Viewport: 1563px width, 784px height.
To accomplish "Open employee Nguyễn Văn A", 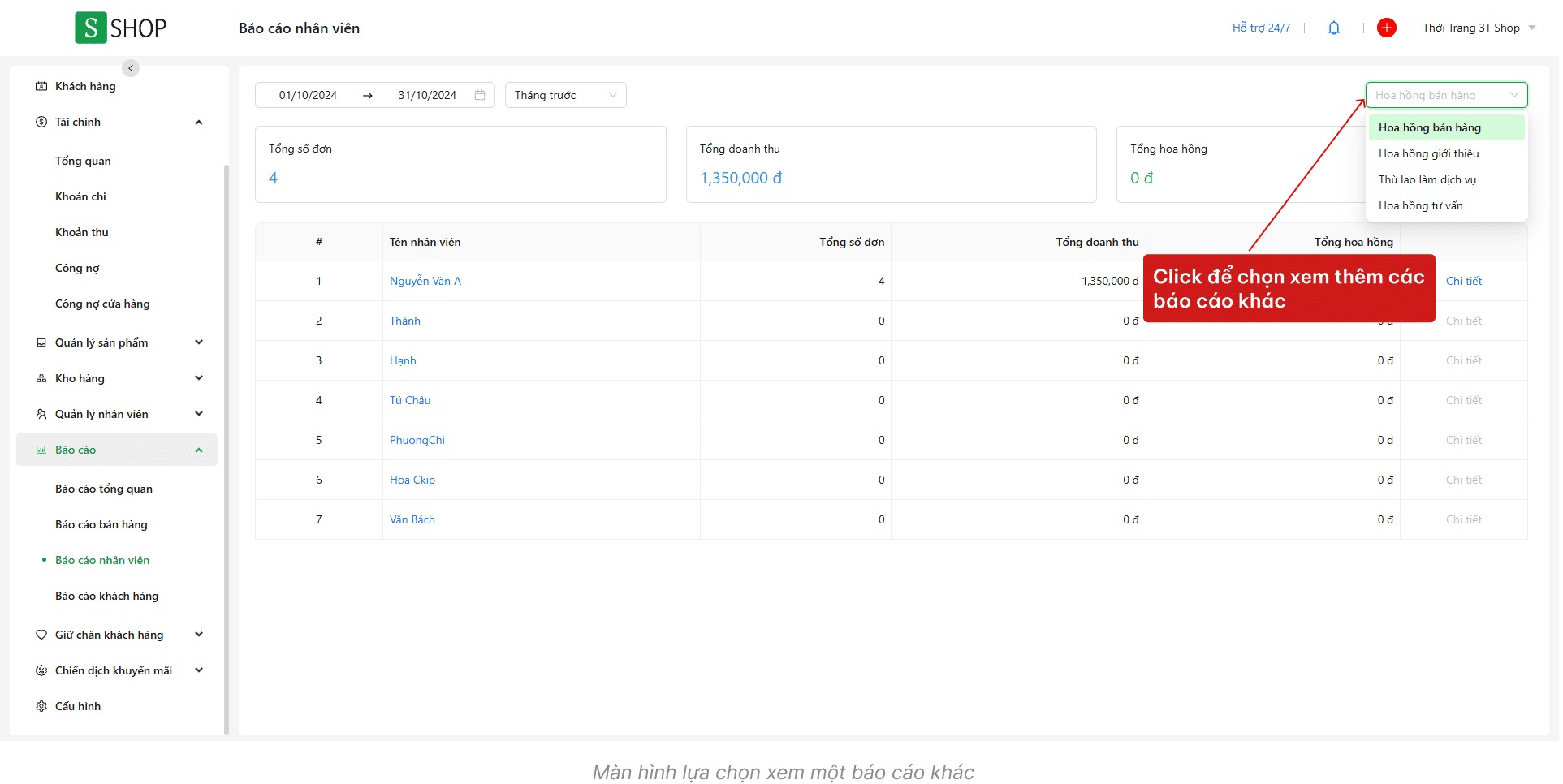I will click(425, 281).
